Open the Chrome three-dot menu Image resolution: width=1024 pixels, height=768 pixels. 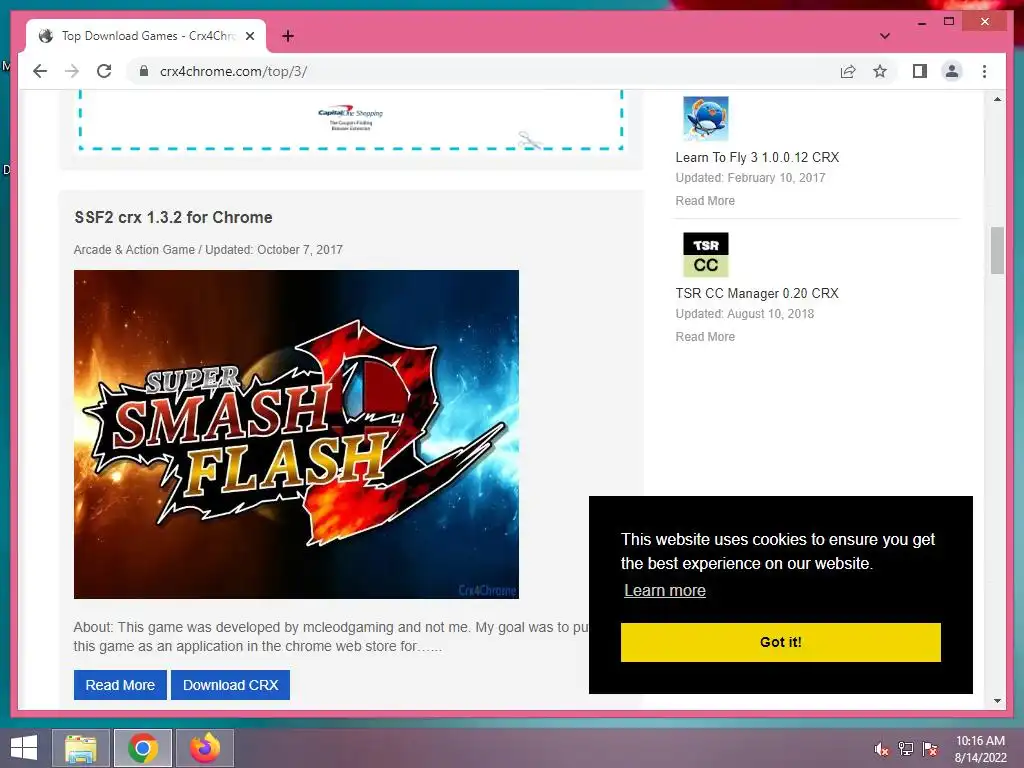pos(984,71)
